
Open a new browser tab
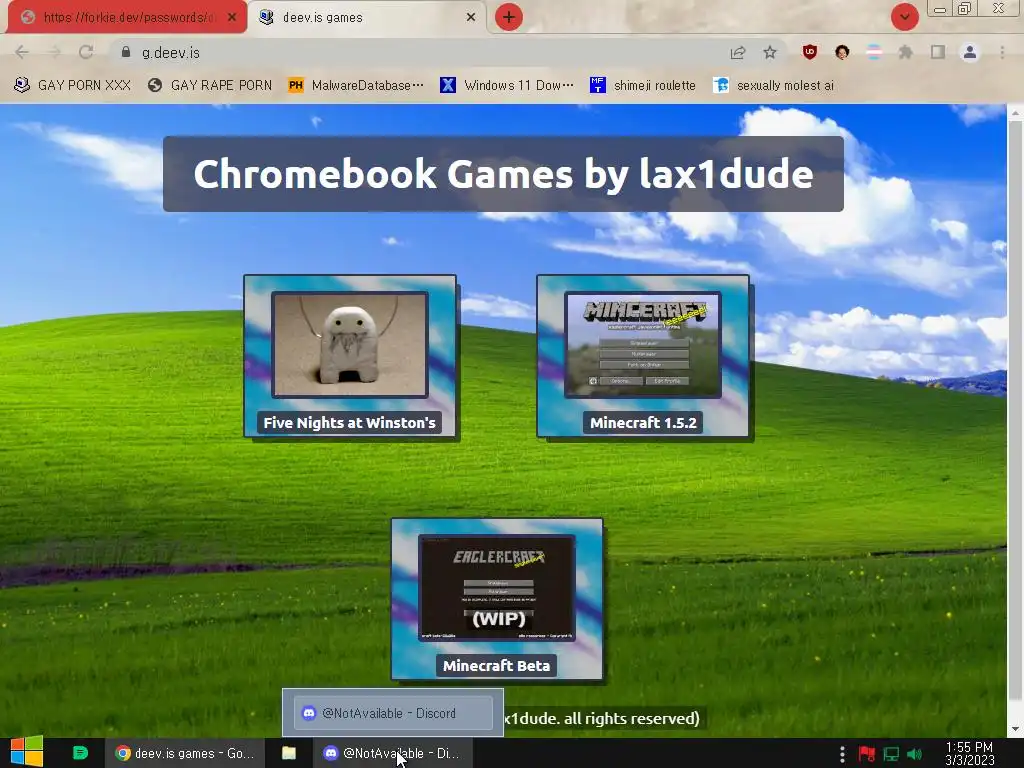pos(509,18)
